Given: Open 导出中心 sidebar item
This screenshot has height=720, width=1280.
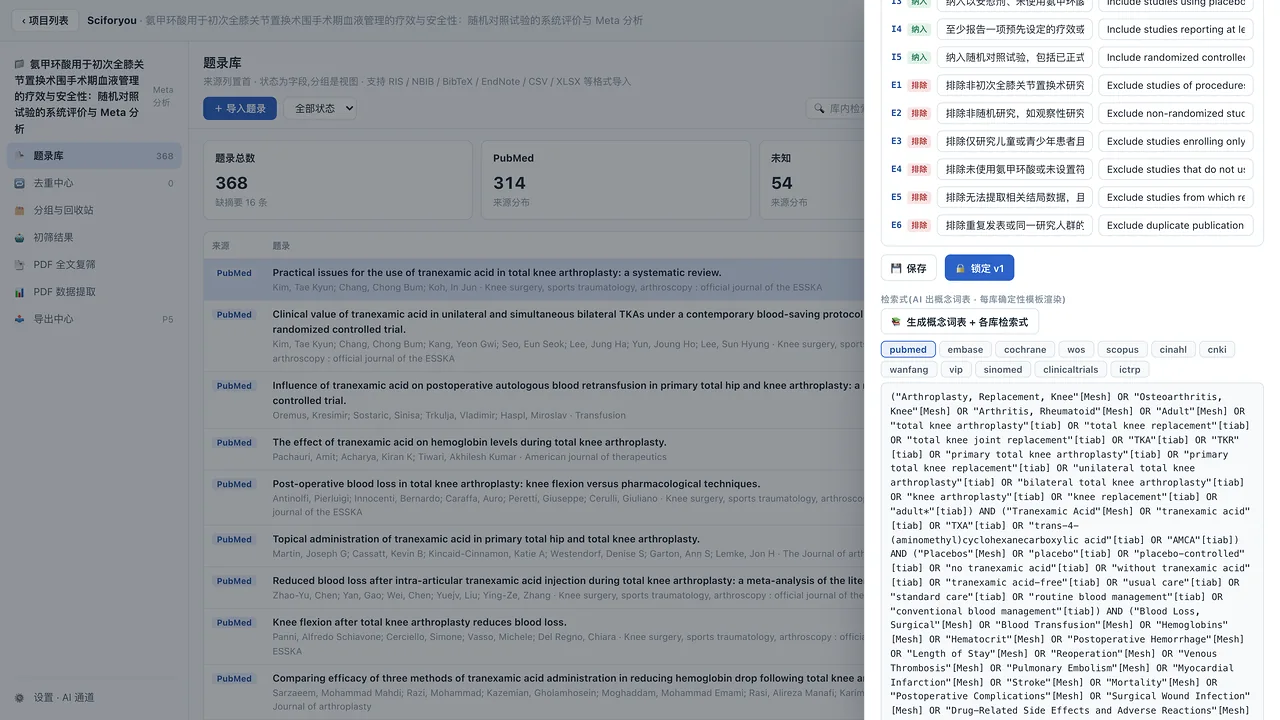Looking at the screenshot, I should (x=94, y=319).
